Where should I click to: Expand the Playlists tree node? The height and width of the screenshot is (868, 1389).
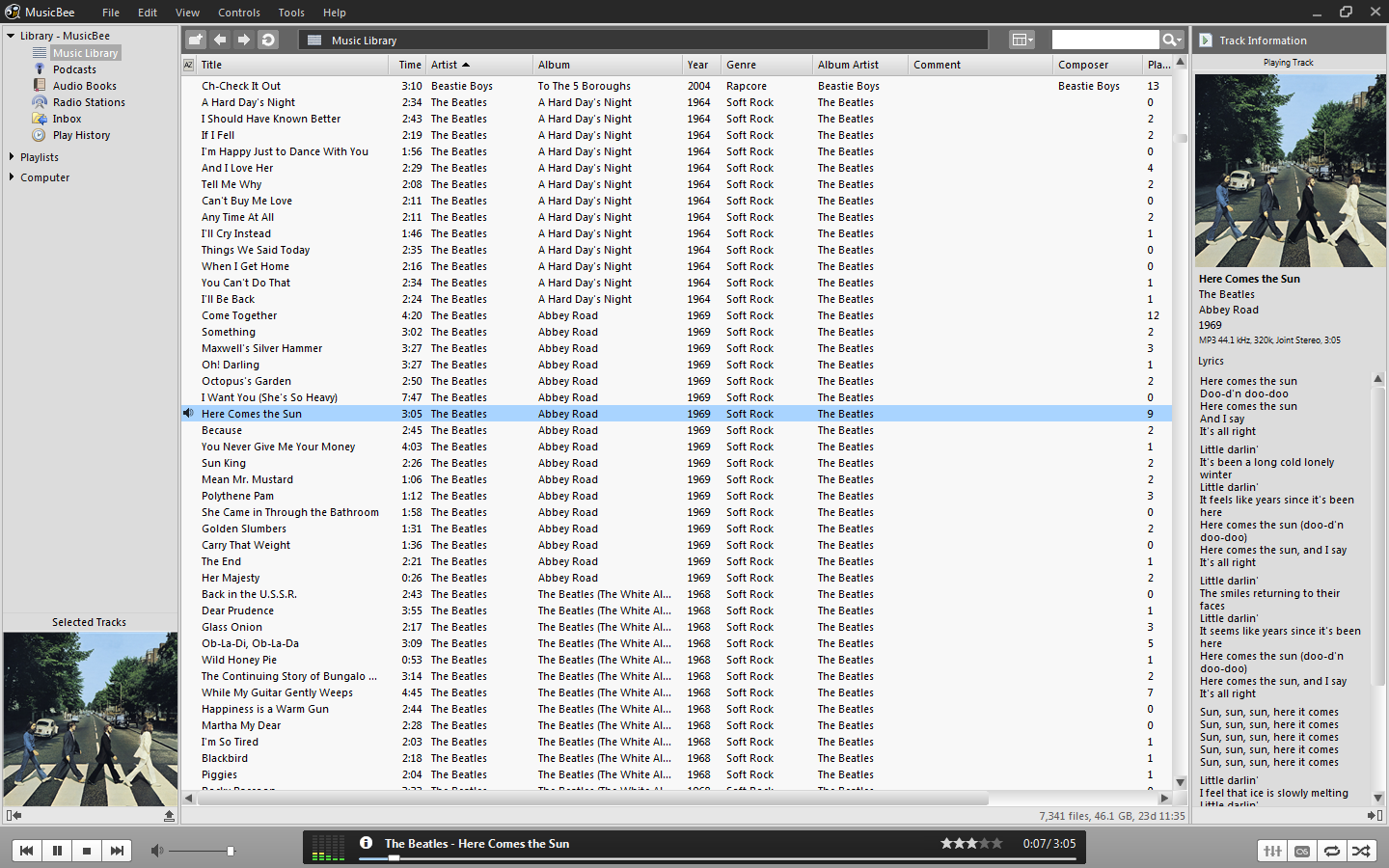point(12,157)
